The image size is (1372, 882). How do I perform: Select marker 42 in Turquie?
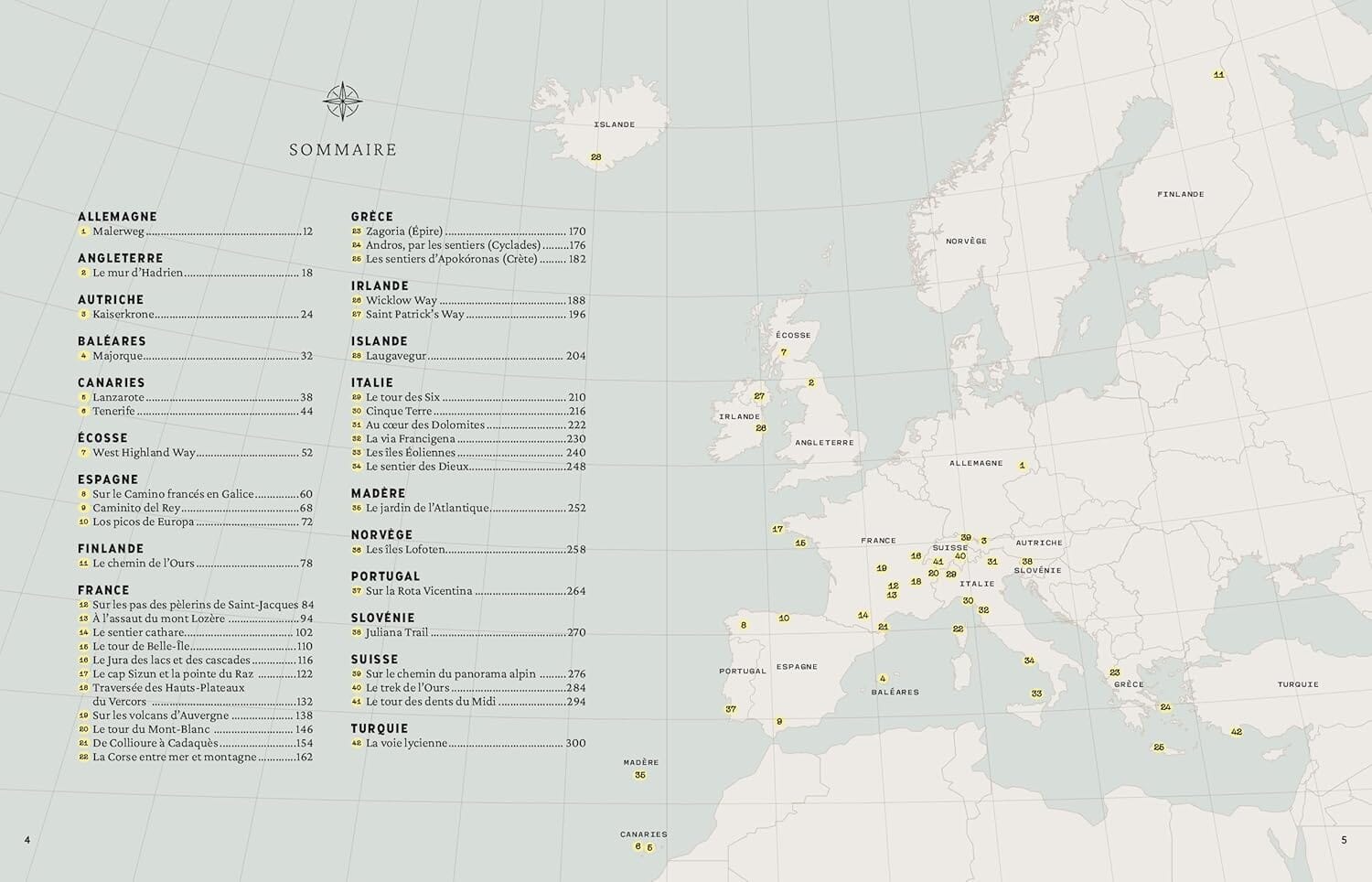click(1237, 731)
